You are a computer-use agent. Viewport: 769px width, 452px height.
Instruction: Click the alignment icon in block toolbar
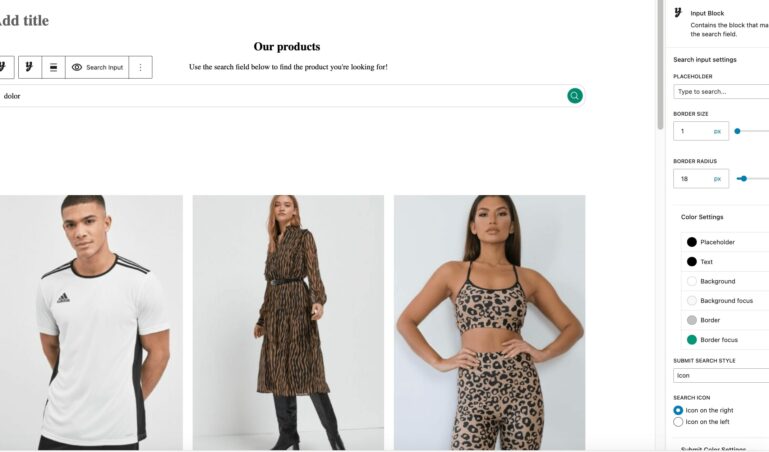53,67
